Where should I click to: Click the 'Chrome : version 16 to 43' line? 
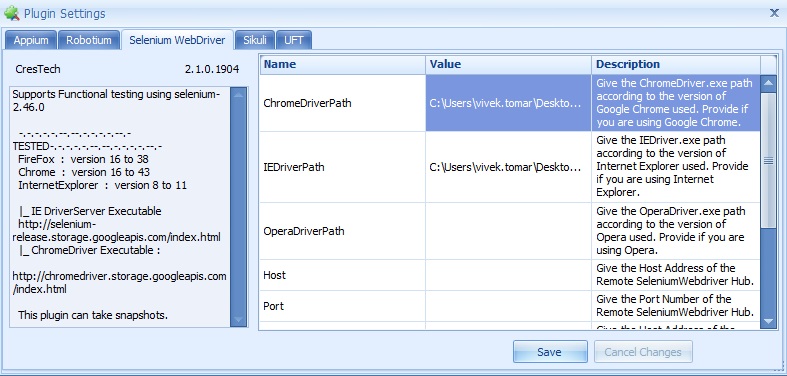84,172
